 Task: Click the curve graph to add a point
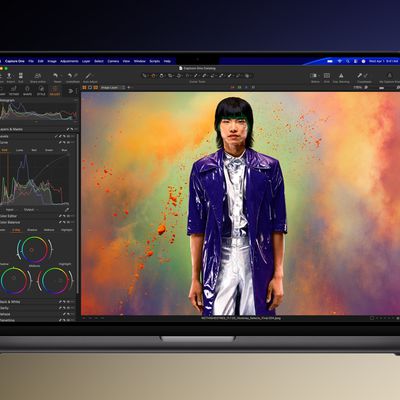(35, 179)
